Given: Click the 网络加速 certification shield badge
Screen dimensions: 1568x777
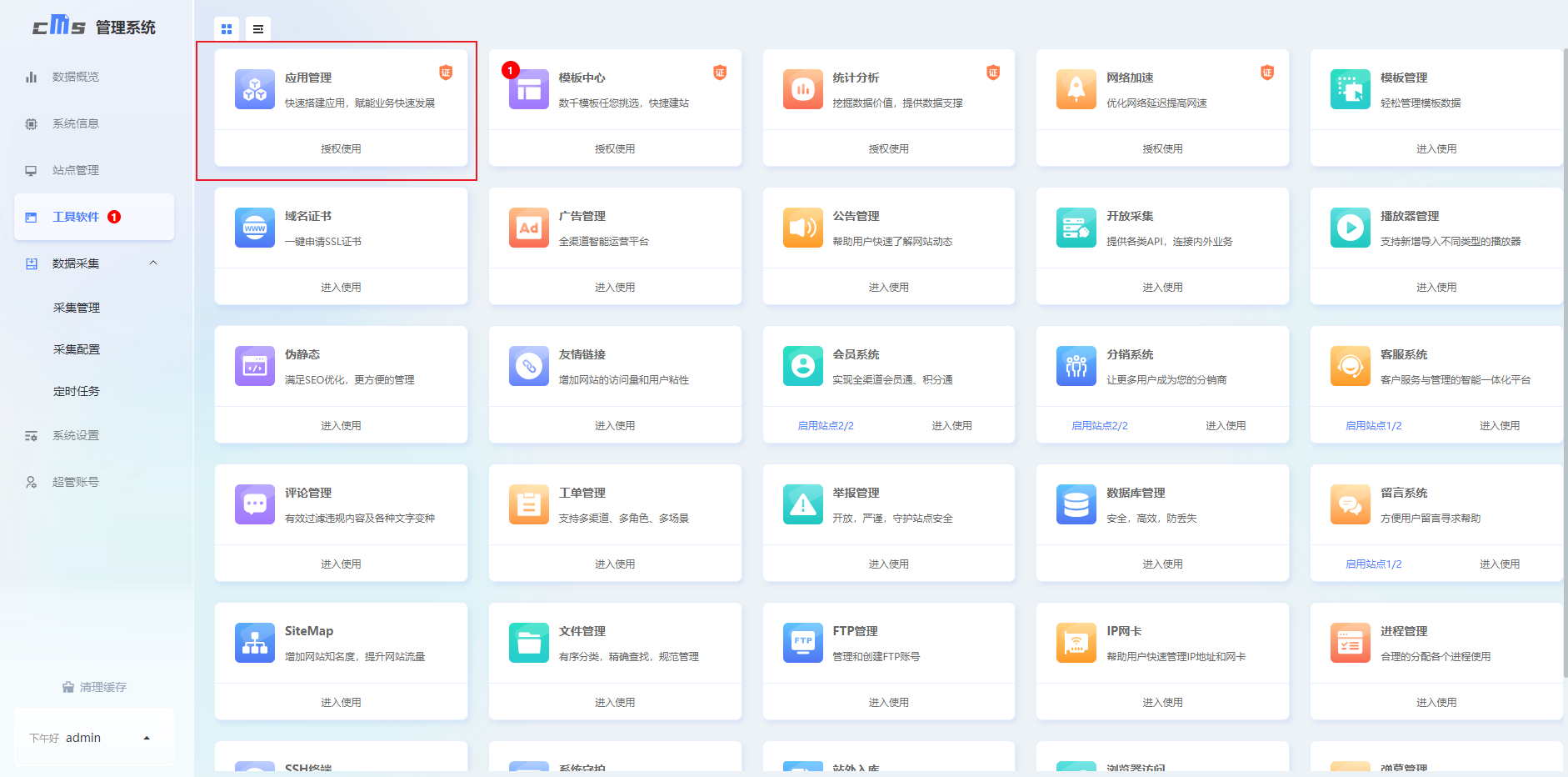Looking at the screenshot, I should 1267,73.
